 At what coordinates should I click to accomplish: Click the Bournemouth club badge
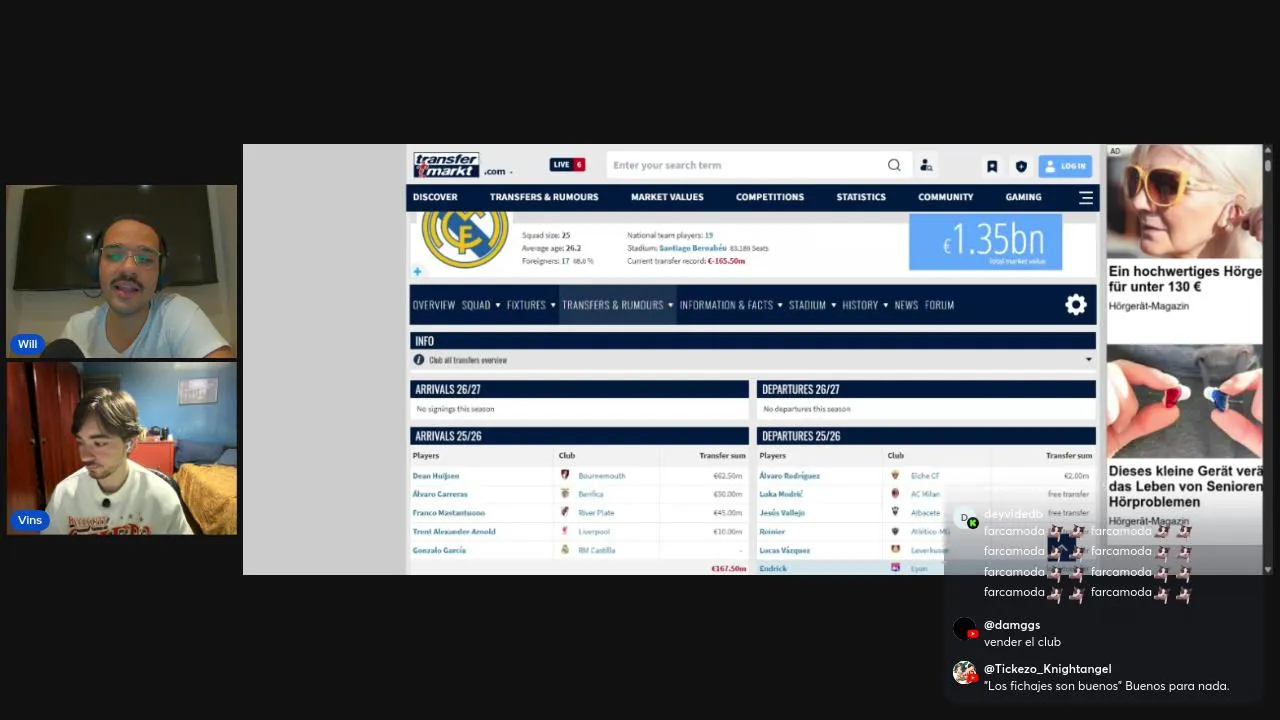565,475
